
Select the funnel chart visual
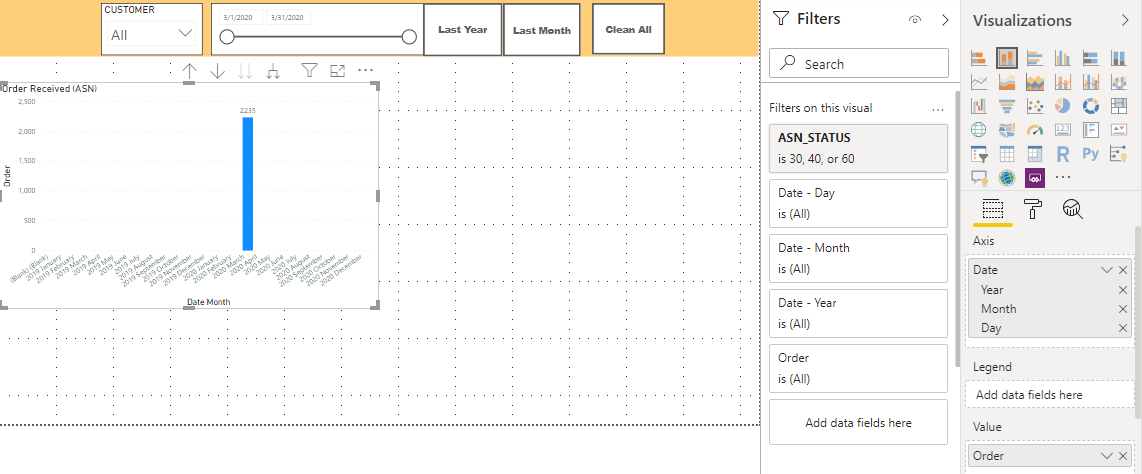pyautogui.click(x=1007, y=106)
